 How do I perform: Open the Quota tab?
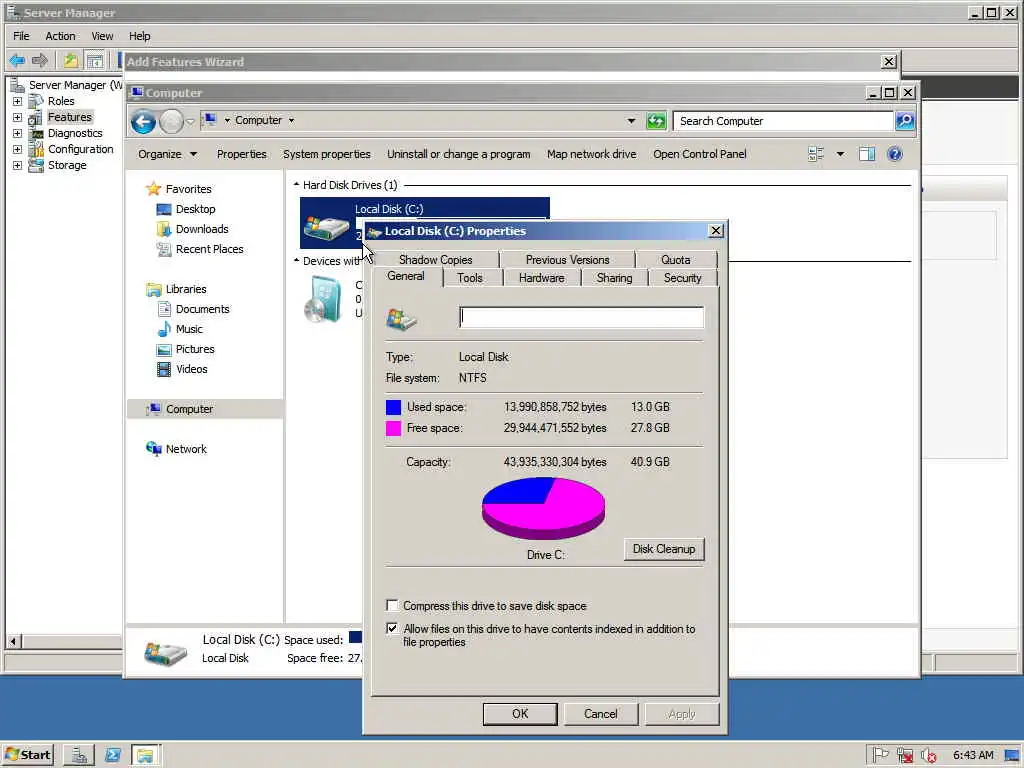coord(675,260)
